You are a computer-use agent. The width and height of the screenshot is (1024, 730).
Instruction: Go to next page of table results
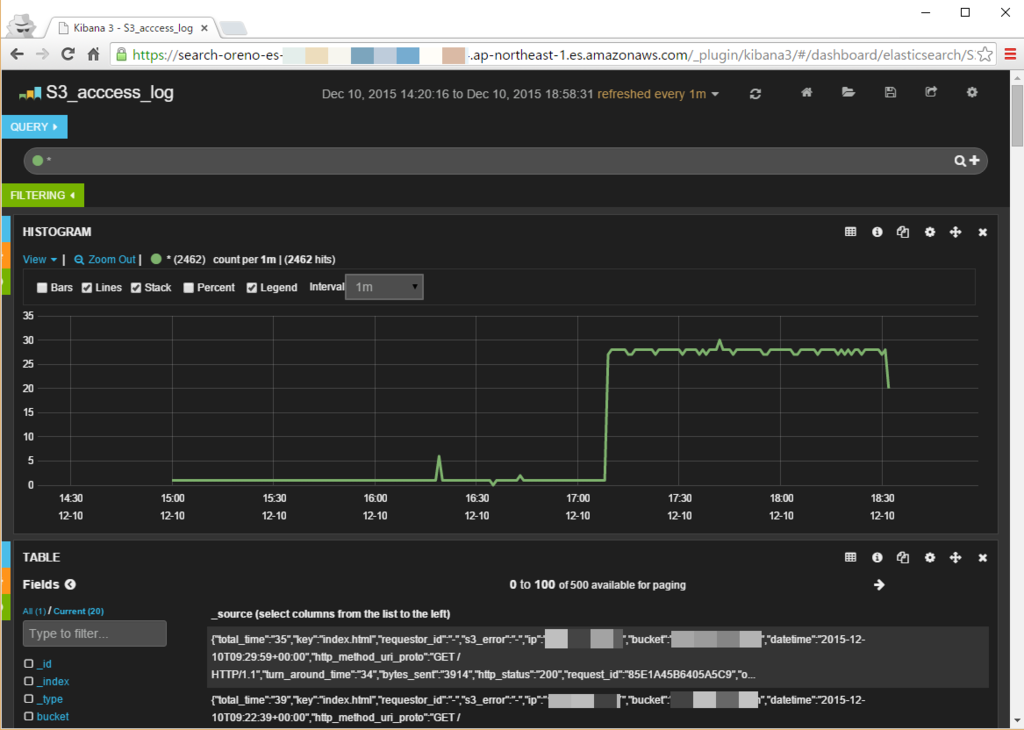click(879, 584)
